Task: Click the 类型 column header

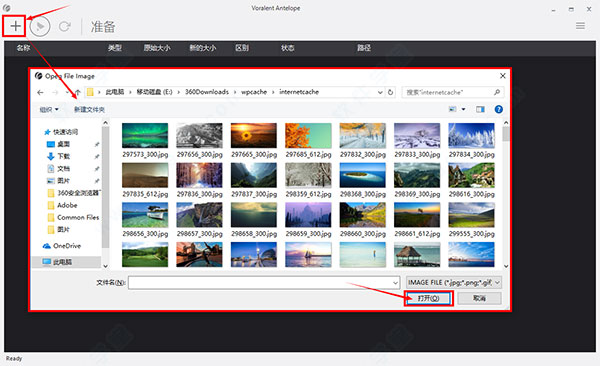Action: 114,48
